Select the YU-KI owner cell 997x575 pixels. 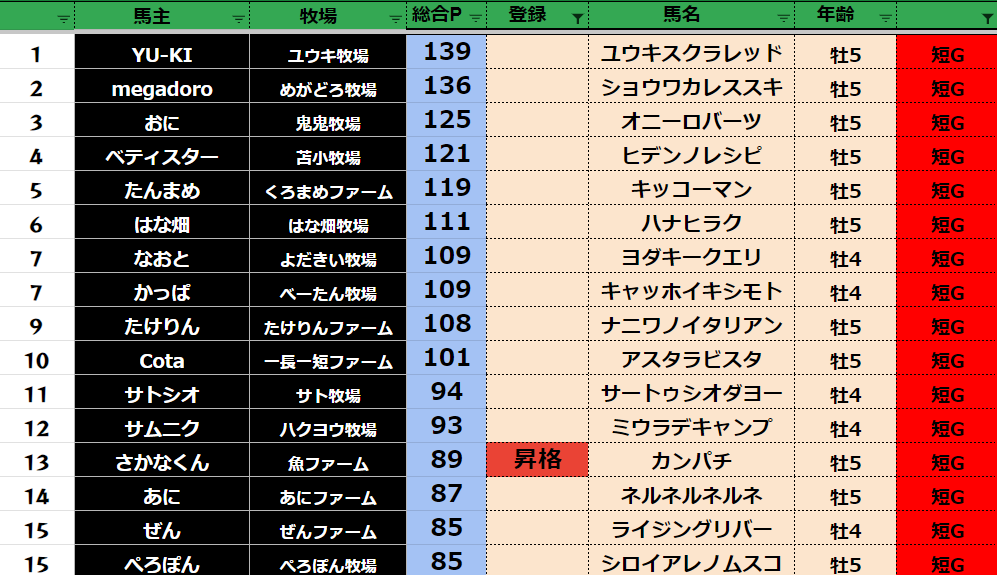[x=162, y=54]
